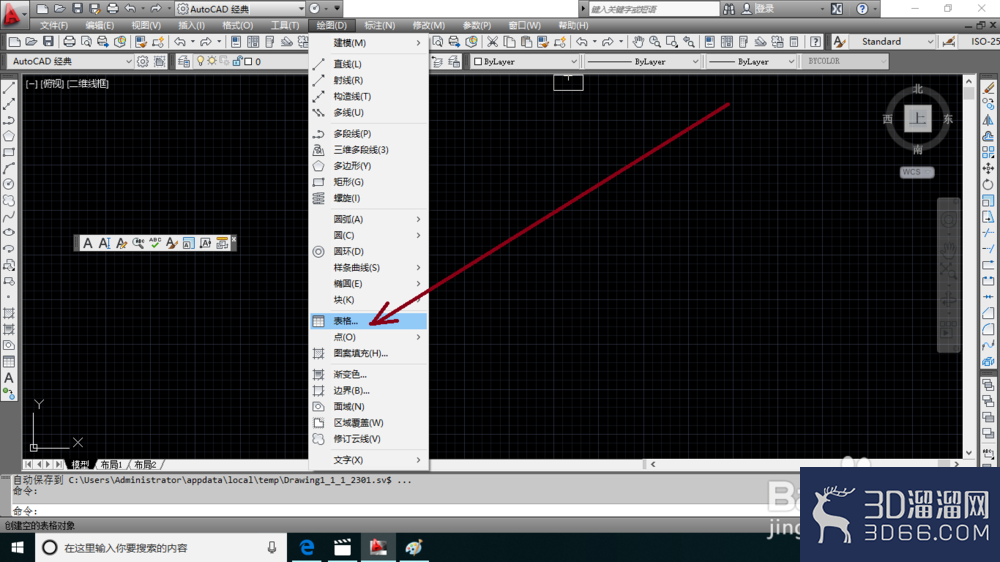Open Paint app icon on taskbar
The width and height of the screenshot is (1000, 562).
pyautogui.click(x=414, y=548)
